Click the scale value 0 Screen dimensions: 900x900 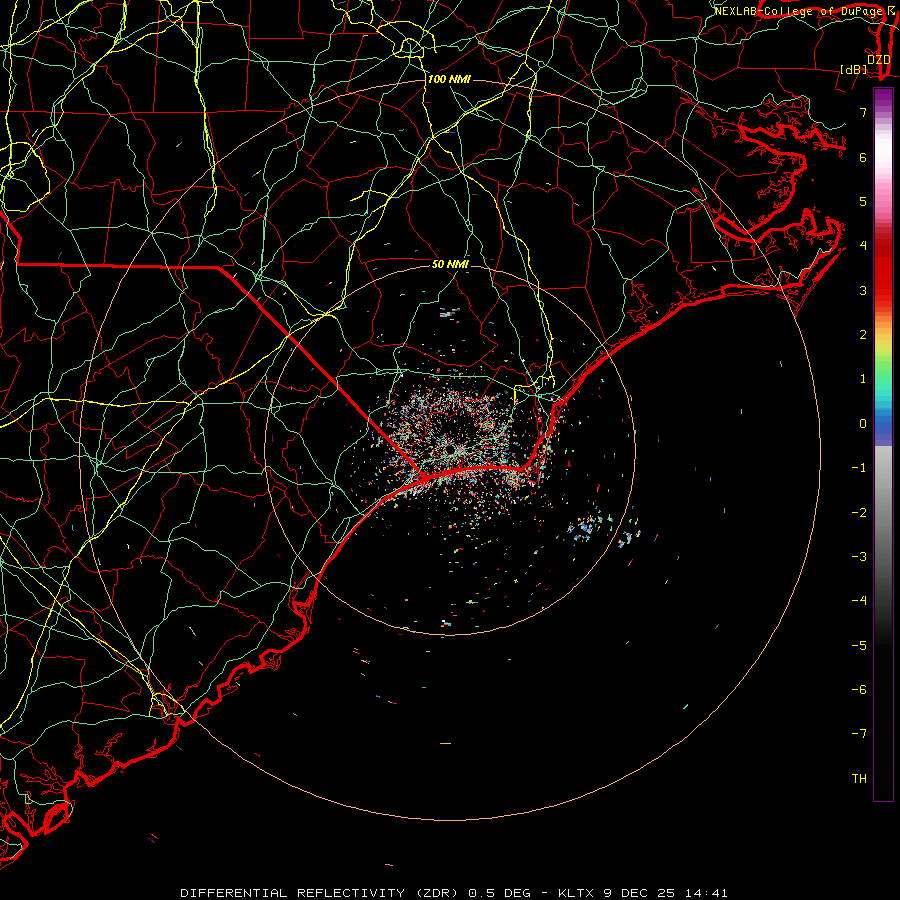coord(863,424)
